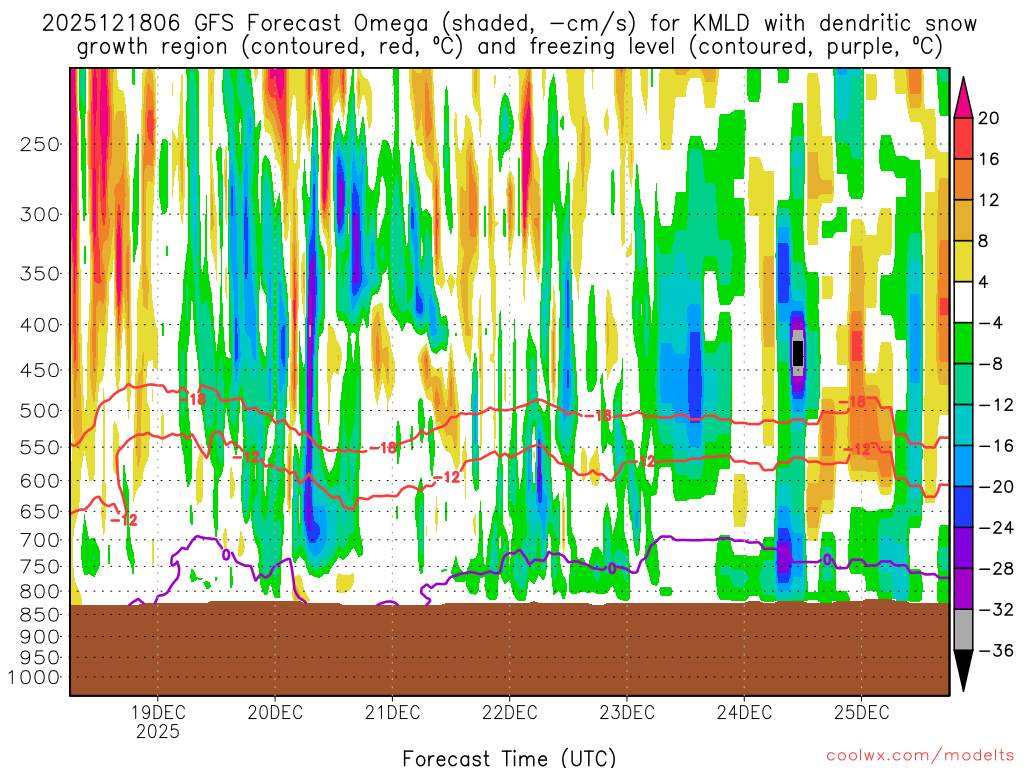Click the 1000 pressure level label
This screenshot has width=1024, height=768.
[x=34, y=678]
